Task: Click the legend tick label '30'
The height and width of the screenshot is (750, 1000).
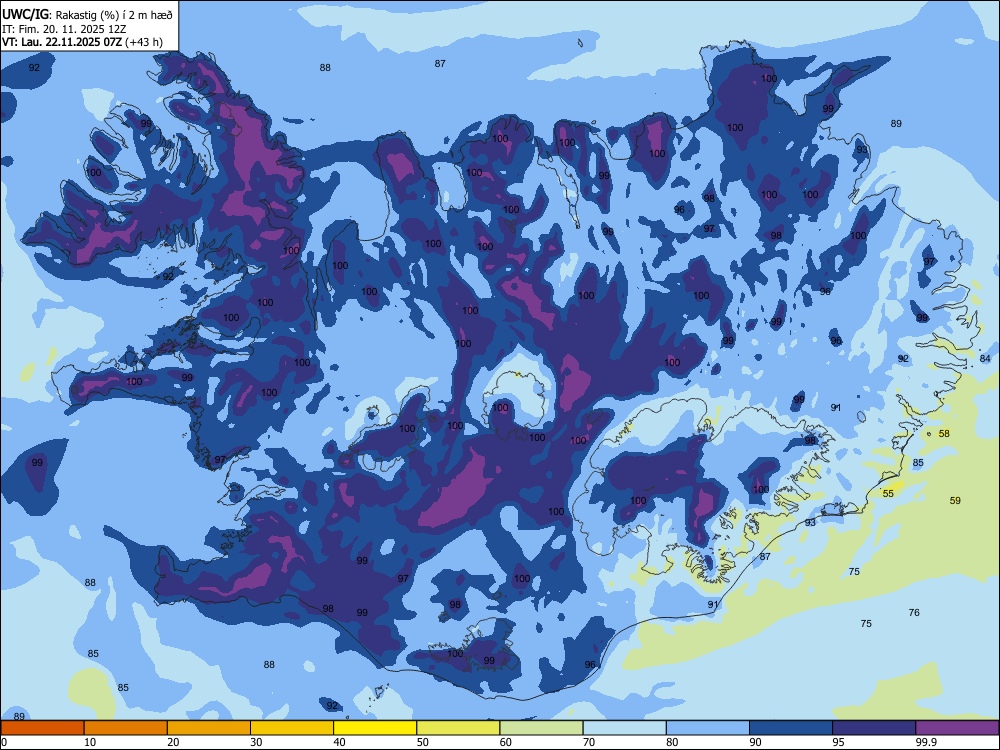Action: tap(256, 742)
